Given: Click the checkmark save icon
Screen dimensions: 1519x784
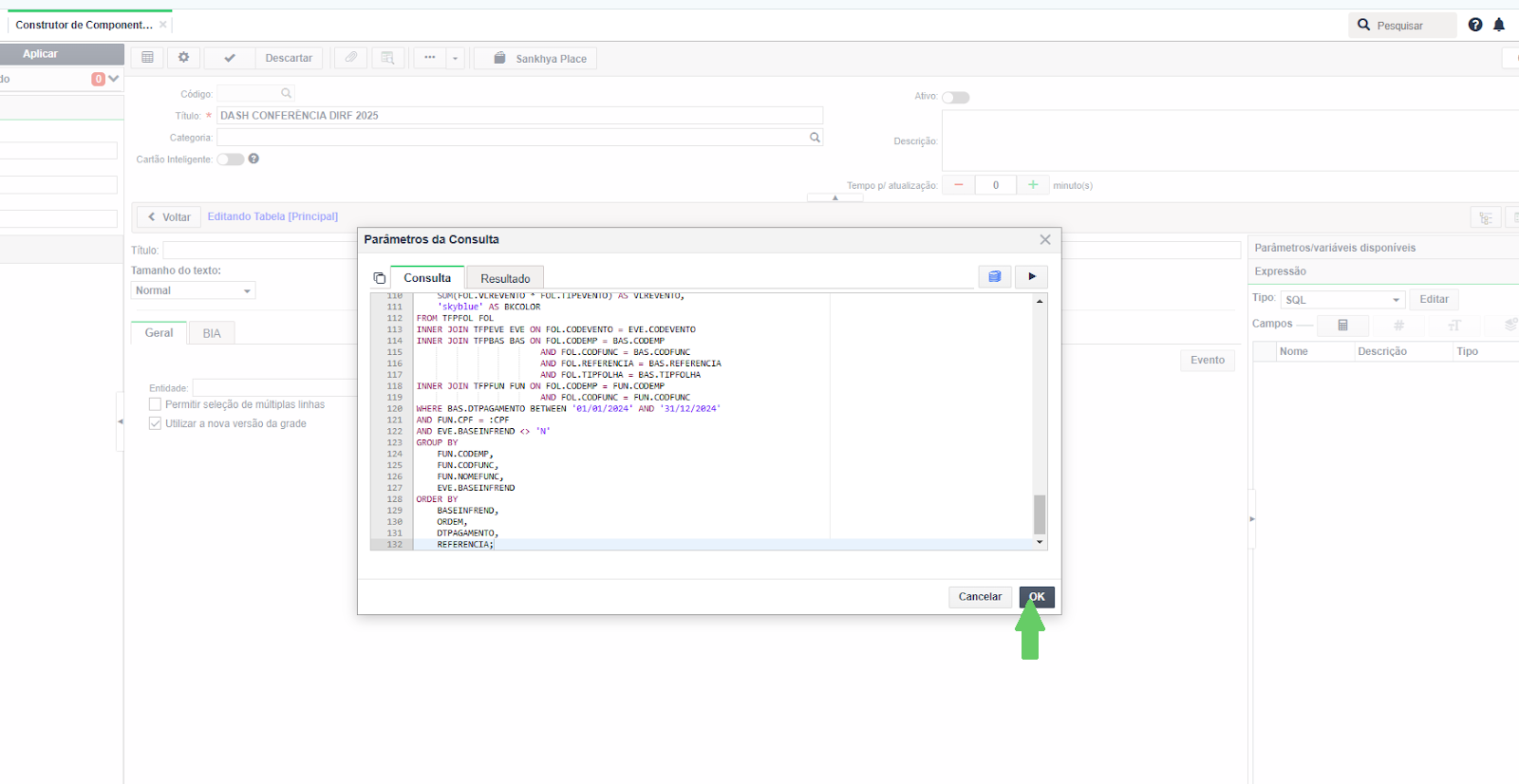Looking at the screenshot, I should [230, 58].
